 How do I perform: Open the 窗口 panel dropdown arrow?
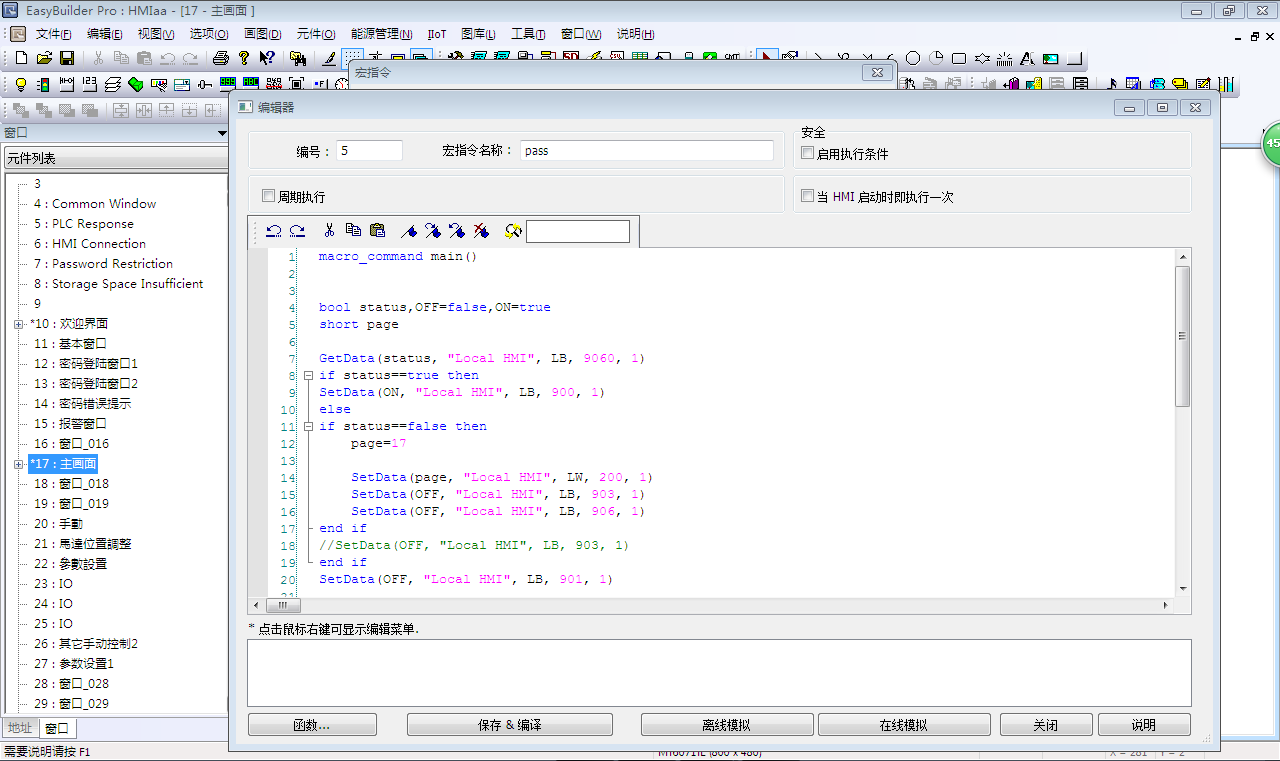[x=222, y=133]
